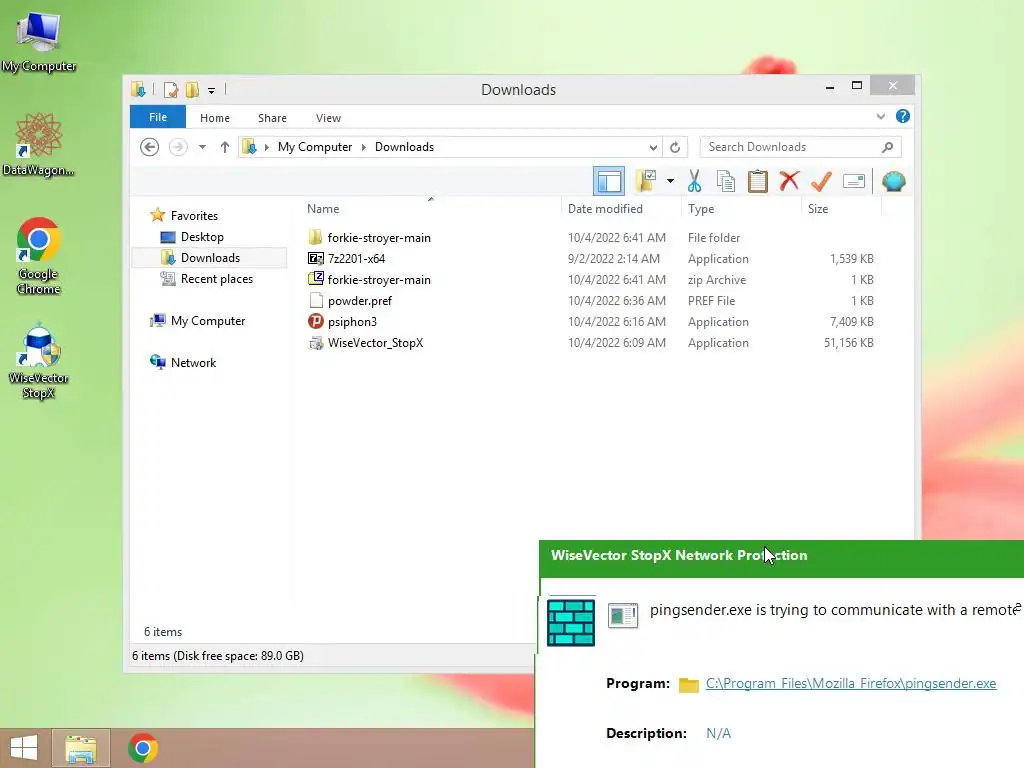1024x768 pixels.
Task: Open Help via blue question mark
Action: 903,116
